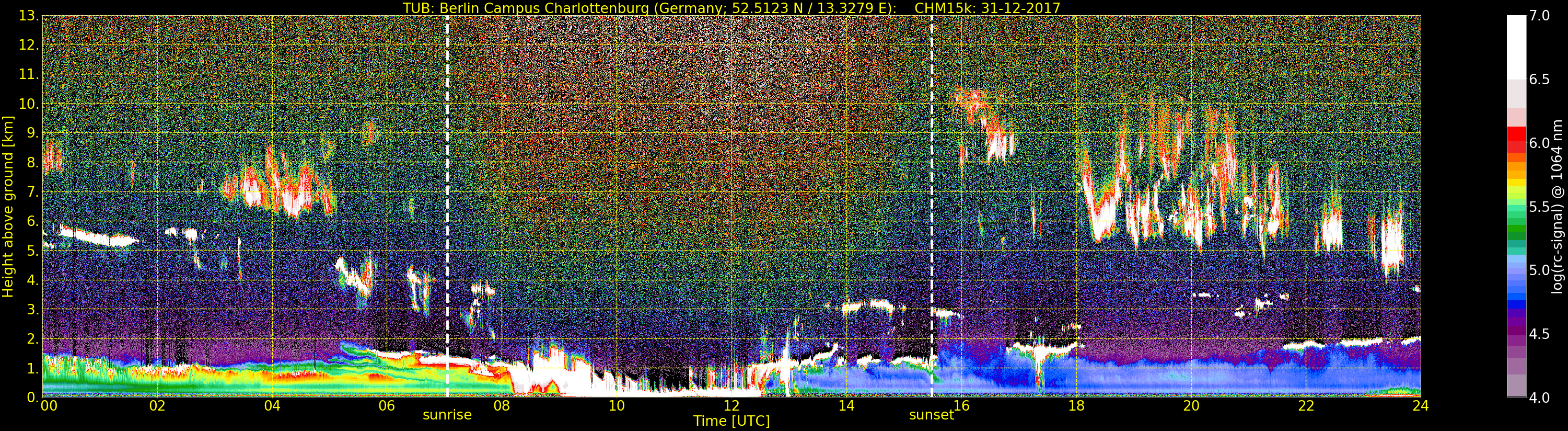Click the 'Height above ground [km]' axis label
Screen dimensions: 1568x431
[x=8, y=207]
